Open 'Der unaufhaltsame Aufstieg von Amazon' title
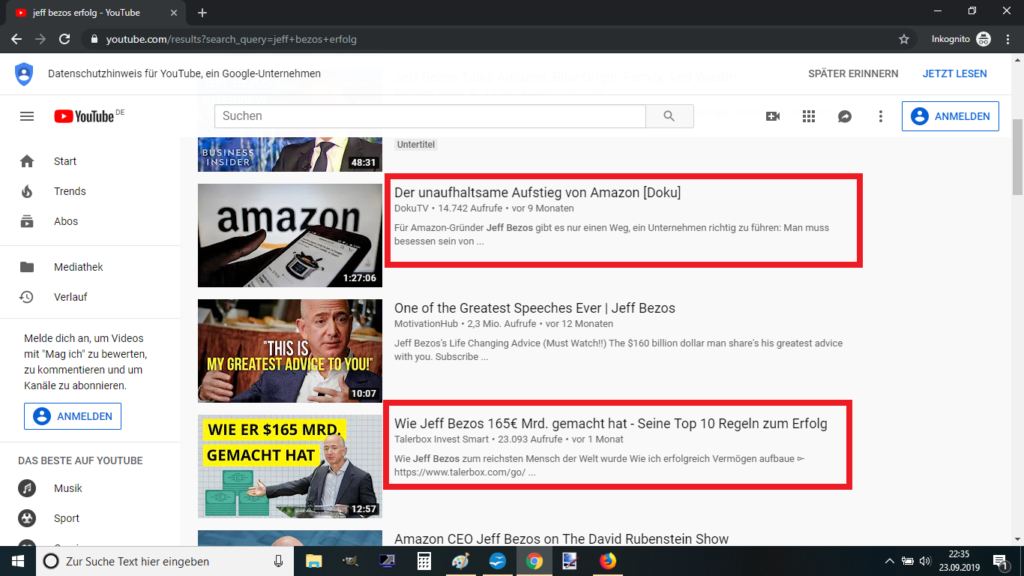Image resolution: width=1024 pixels, height=576 pixels. pos(537,193)
